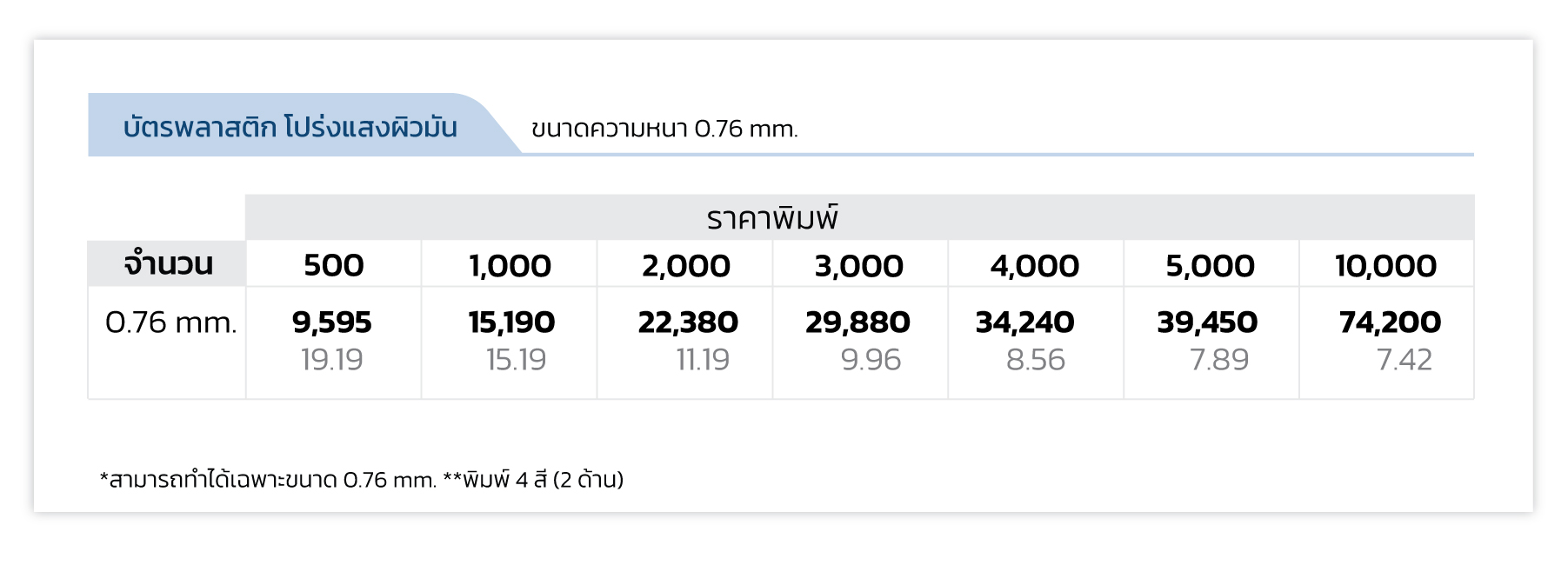Select the 5,000 quantity column header
1568x565 pixels.
tap(1211, 264)
